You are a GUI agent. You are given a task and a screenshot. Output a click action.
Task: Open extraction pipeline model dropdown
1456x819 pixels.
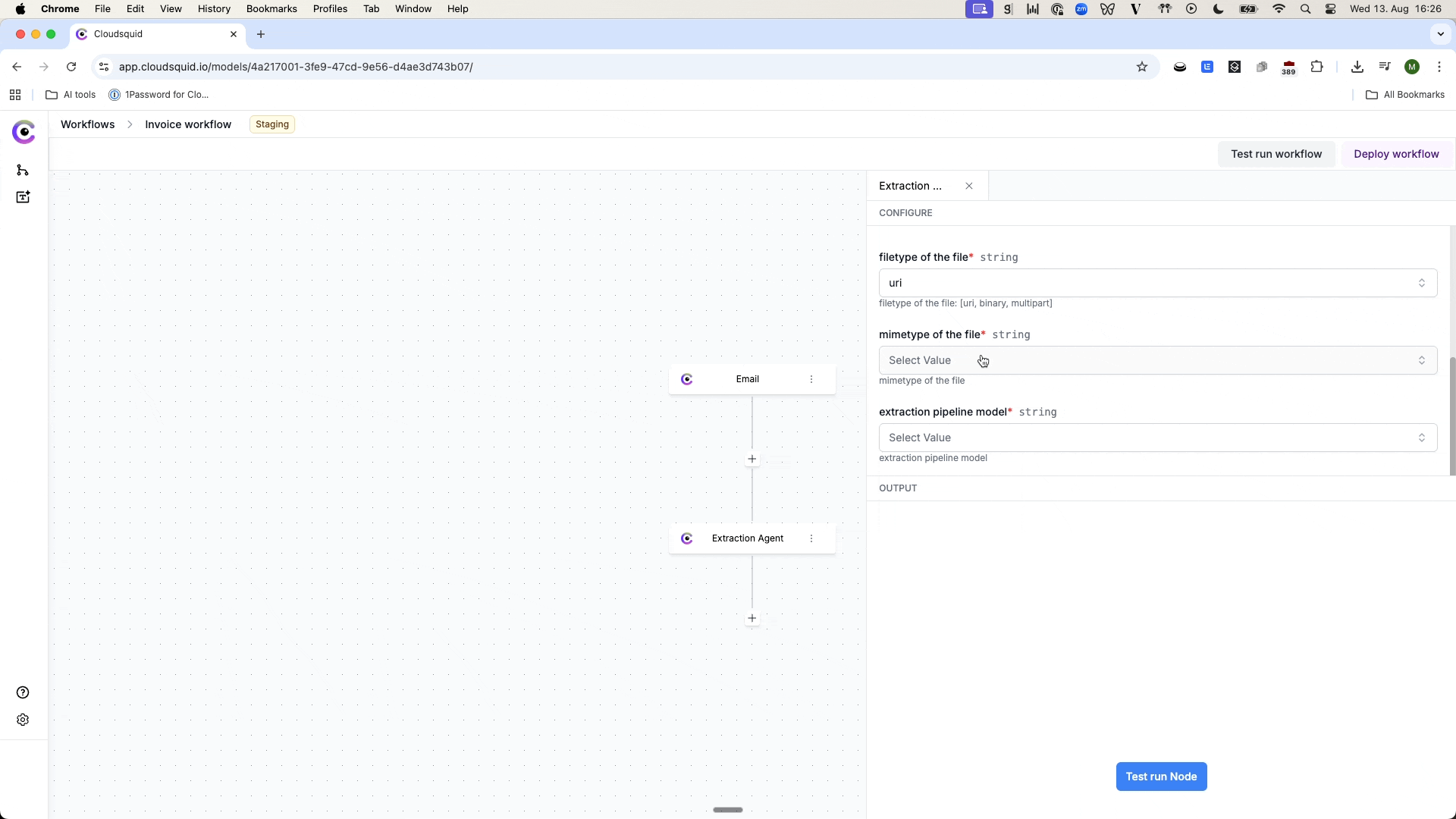1157,438
